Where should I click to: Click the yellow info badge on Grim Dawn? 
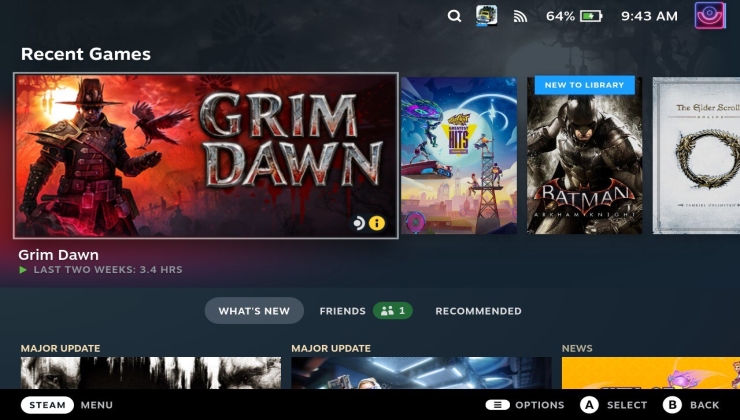[377, 223]
